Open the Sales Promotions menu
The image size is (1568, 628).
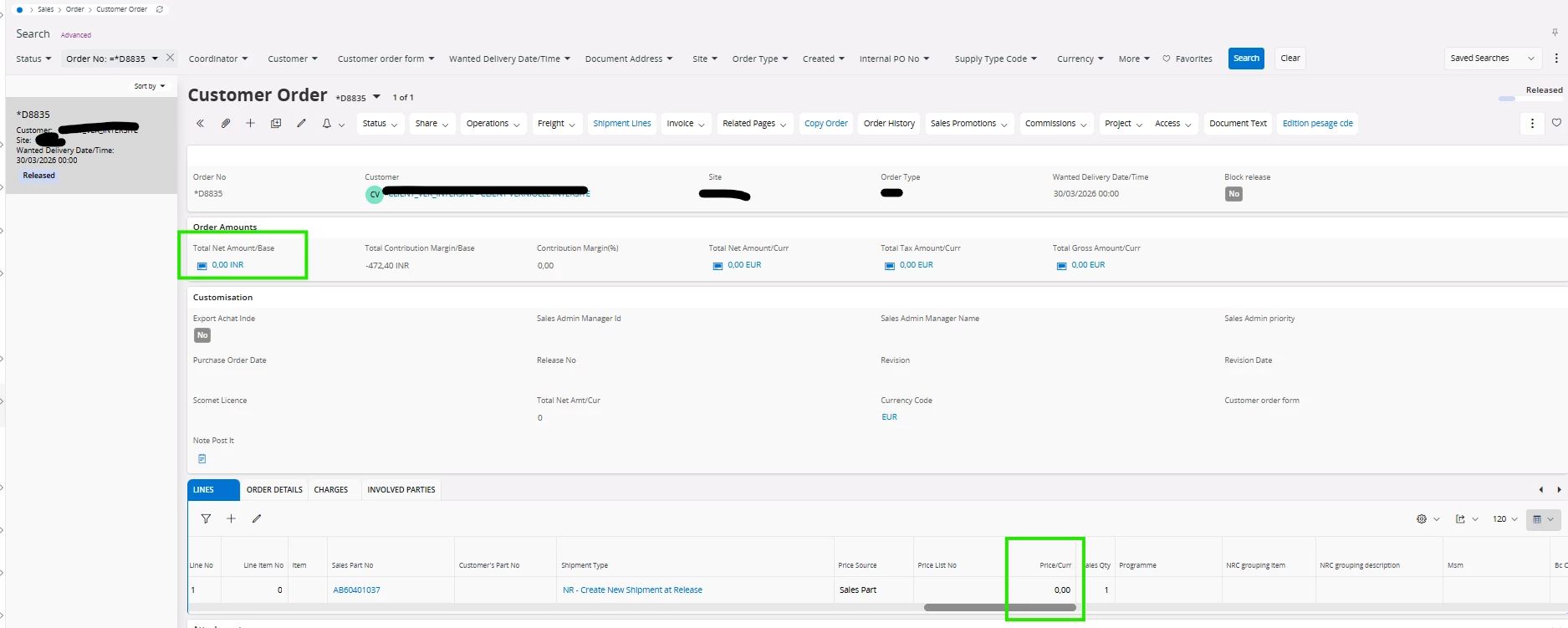pyautogui.click(x=969, y=124)
